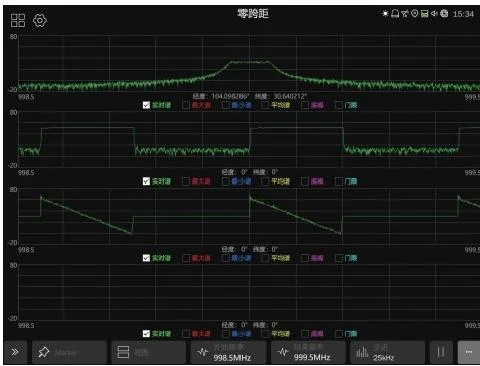
Task: Enable yellow 平均谱 under empty chart
Action: coord(265,334)
